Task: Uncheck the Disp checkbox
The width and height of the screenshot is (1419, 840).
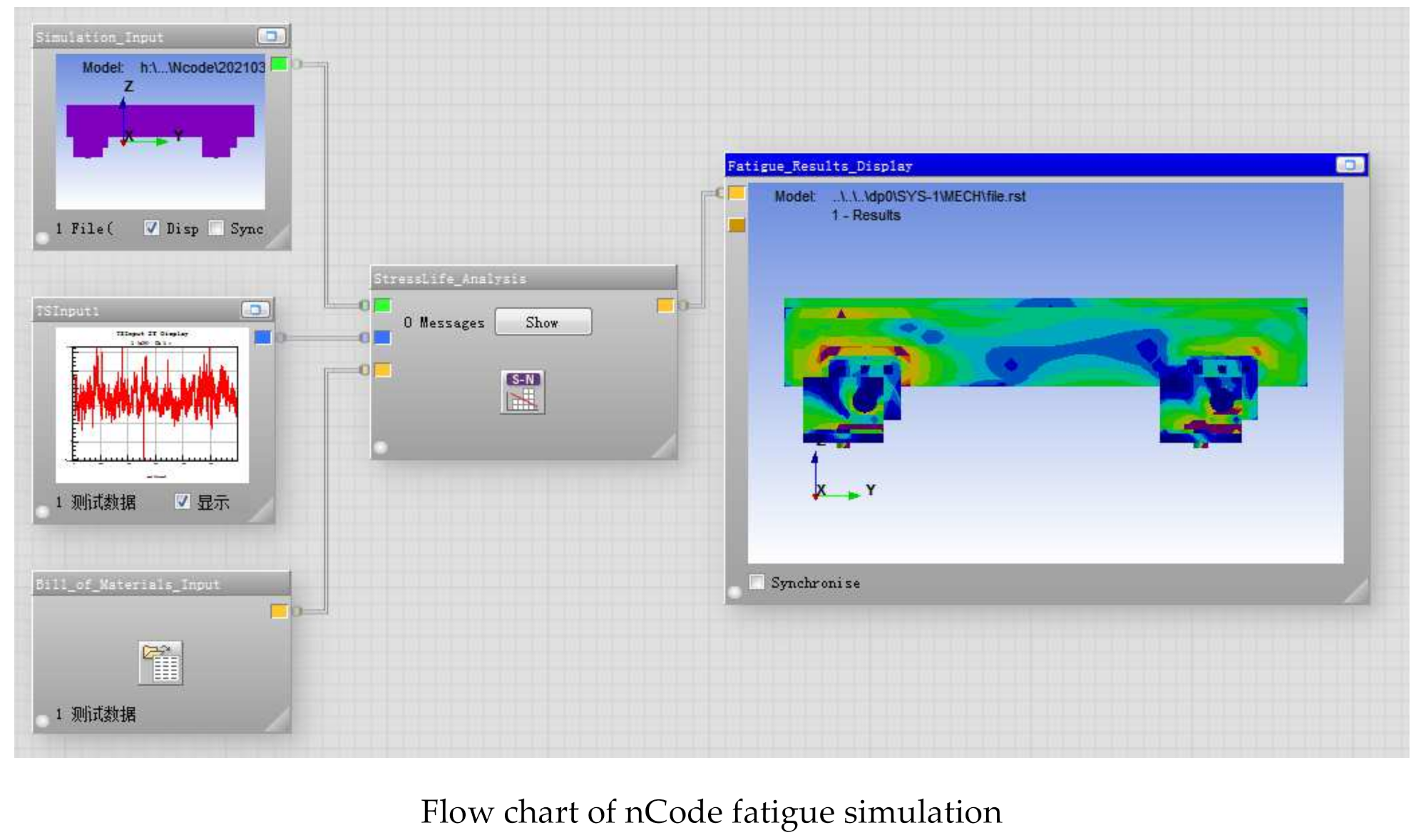Action: 151,228
